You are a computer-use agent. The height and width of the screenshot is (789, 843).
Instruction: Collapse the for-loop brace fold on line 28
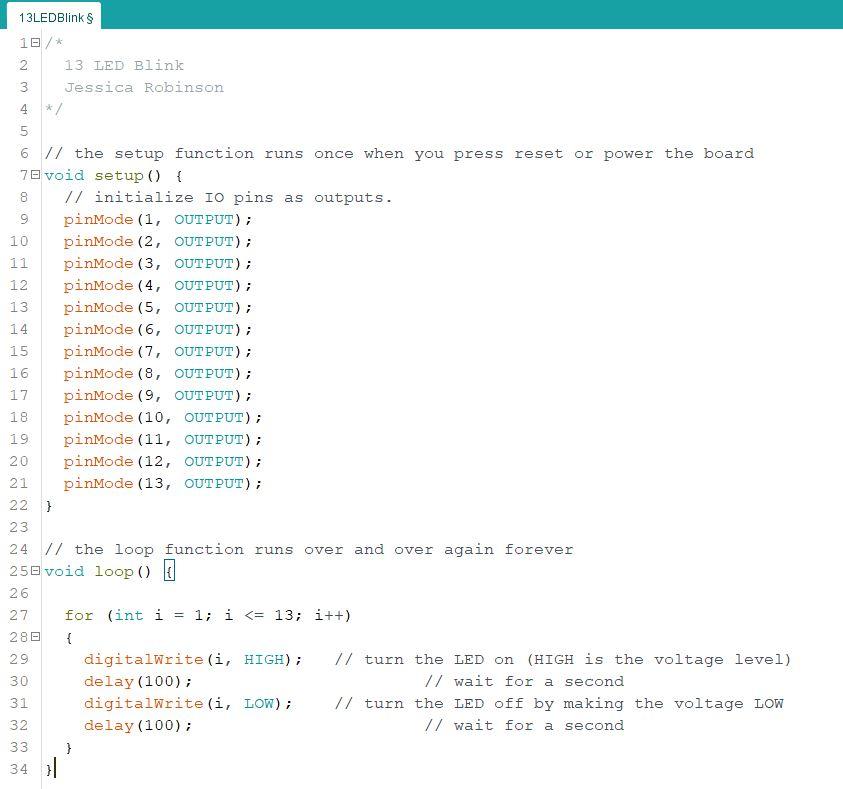pos(35,637)
